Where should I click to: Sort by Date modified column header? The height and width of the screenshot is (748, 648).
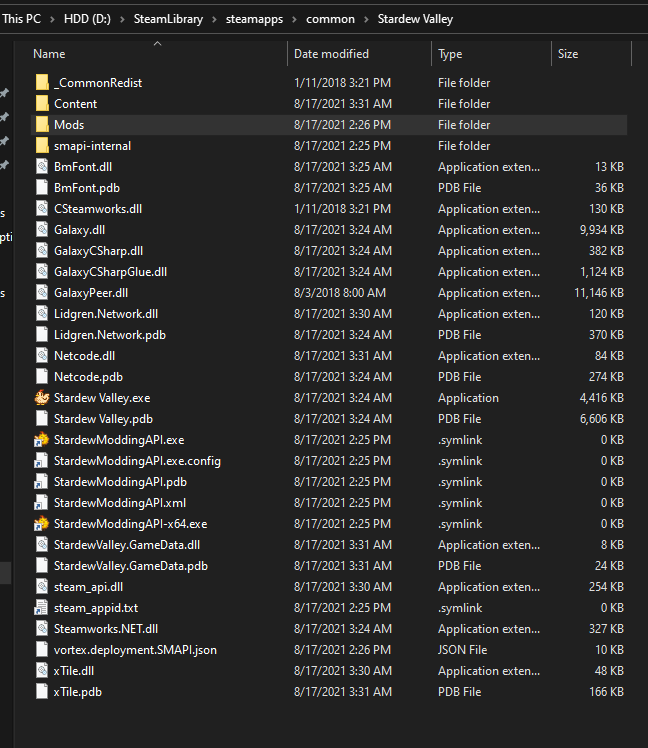click(x=331, y=54)
